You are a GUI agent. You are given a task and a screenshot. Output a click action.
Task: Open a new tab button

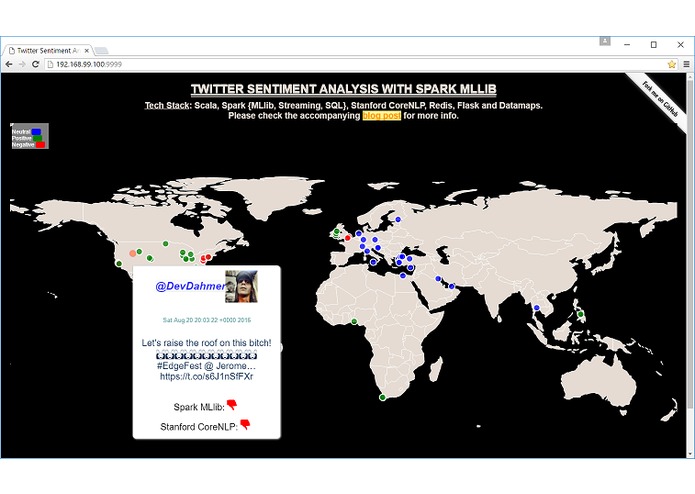click(x=102, y=51)
